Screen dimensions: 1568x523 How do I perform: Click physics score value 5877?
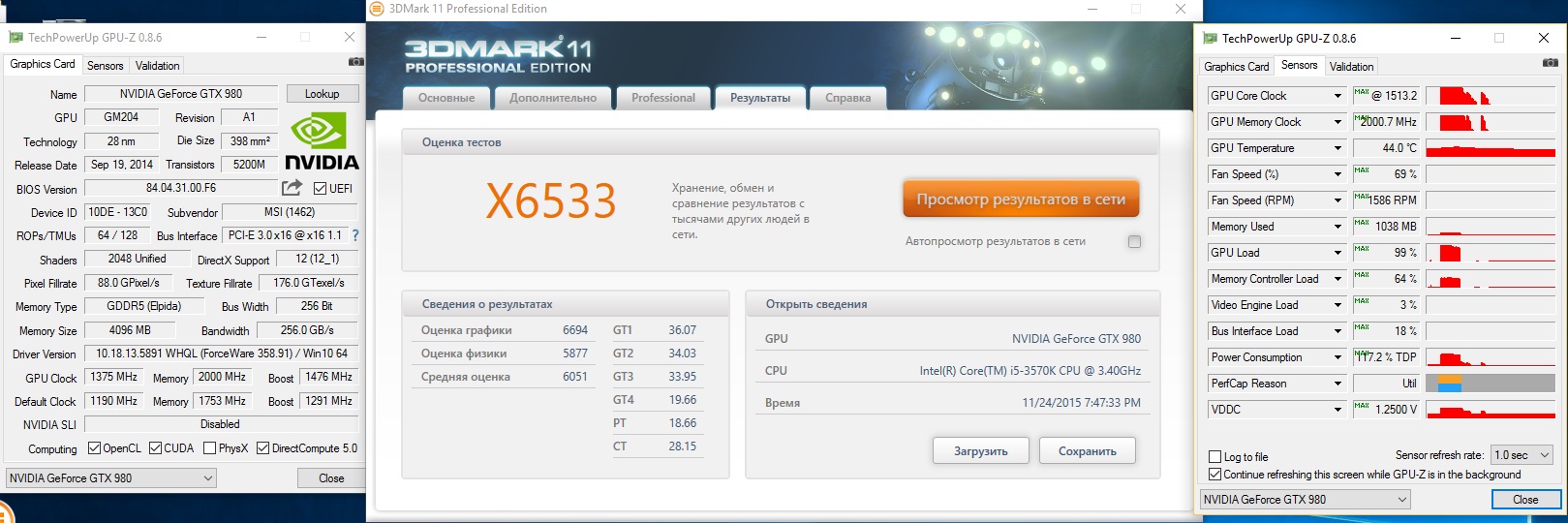tap(575, 354)
